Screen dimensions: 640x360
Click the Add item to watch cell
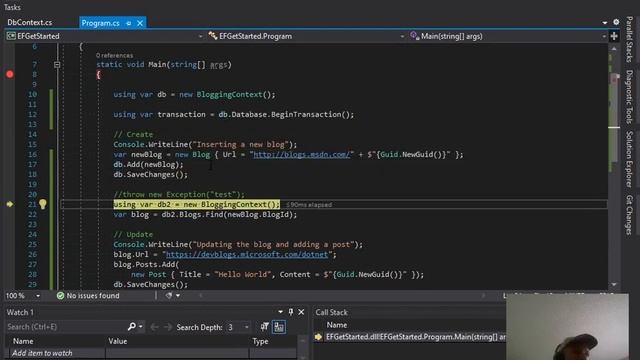click(x=56, y=353)
